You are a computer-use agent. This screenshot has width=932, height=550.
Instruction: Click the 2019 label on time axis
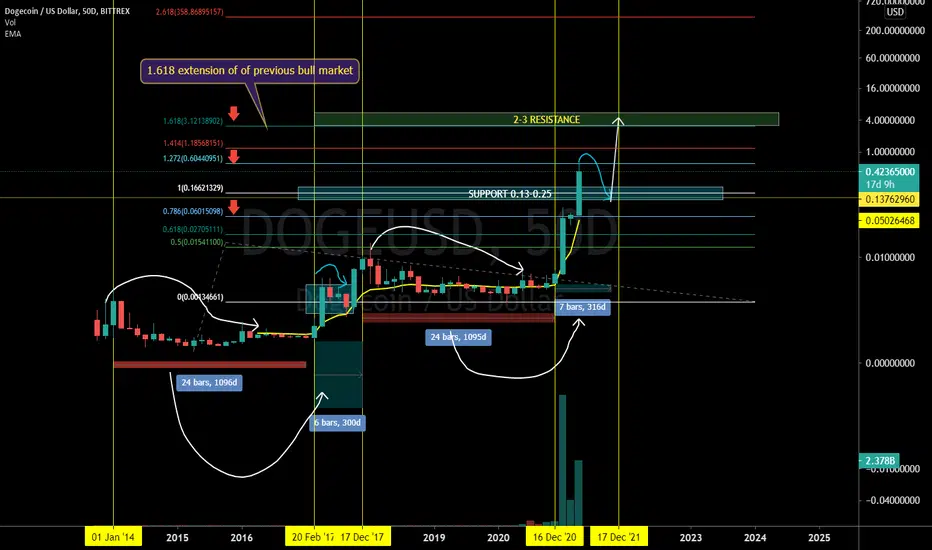(434, 538)
